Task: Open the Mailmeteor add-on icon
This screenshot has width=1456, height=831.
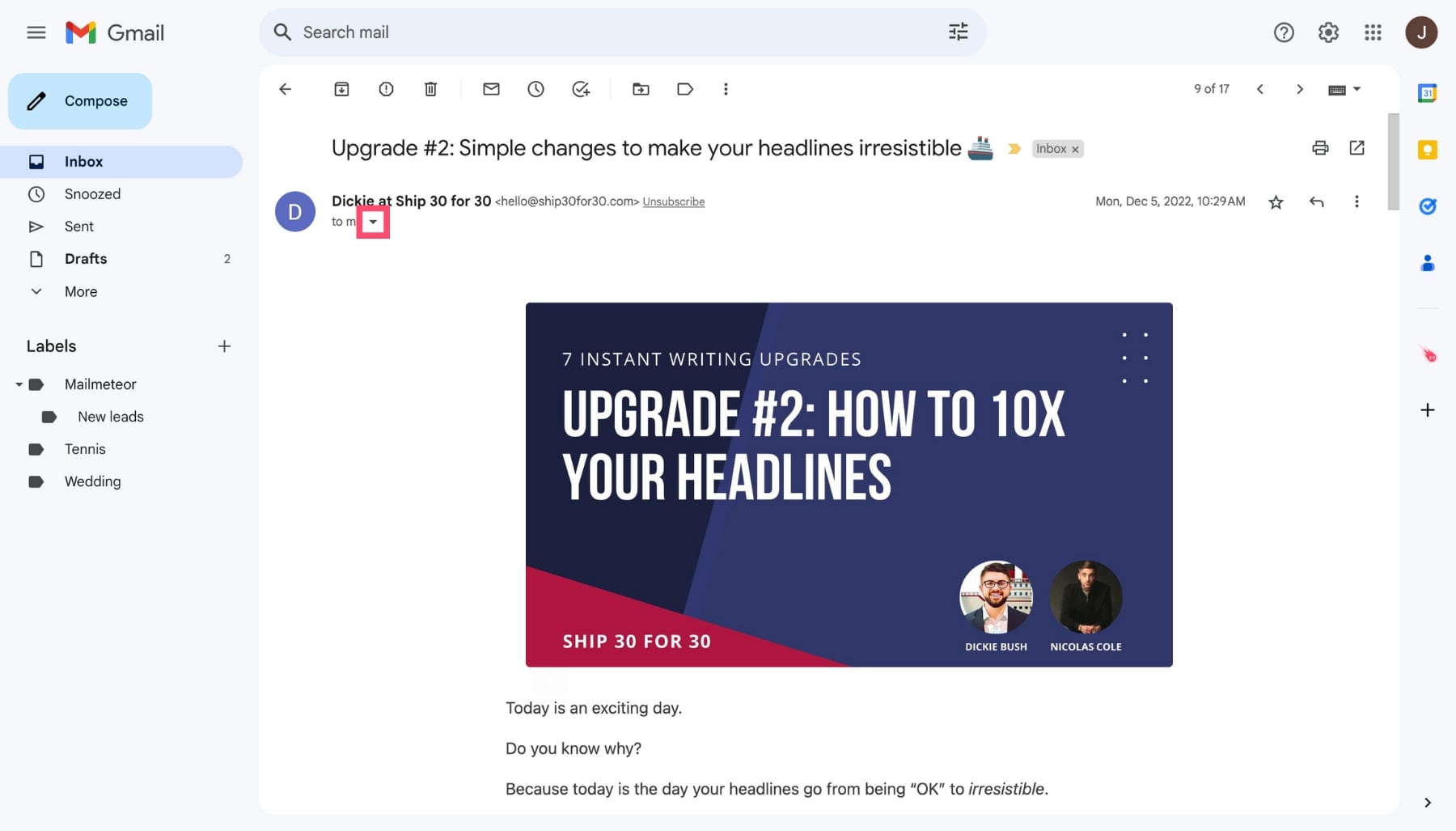Action: click(x=1428, y=354)
